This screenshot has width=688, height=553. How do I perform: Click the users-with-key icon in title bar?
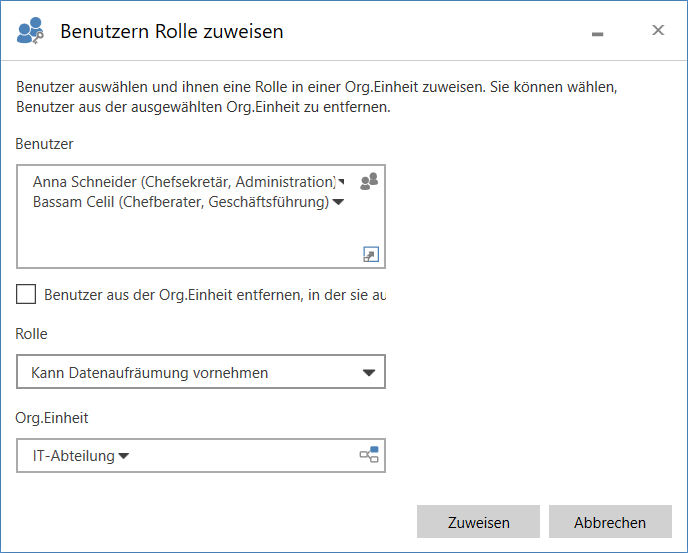[x=30, y=32]
